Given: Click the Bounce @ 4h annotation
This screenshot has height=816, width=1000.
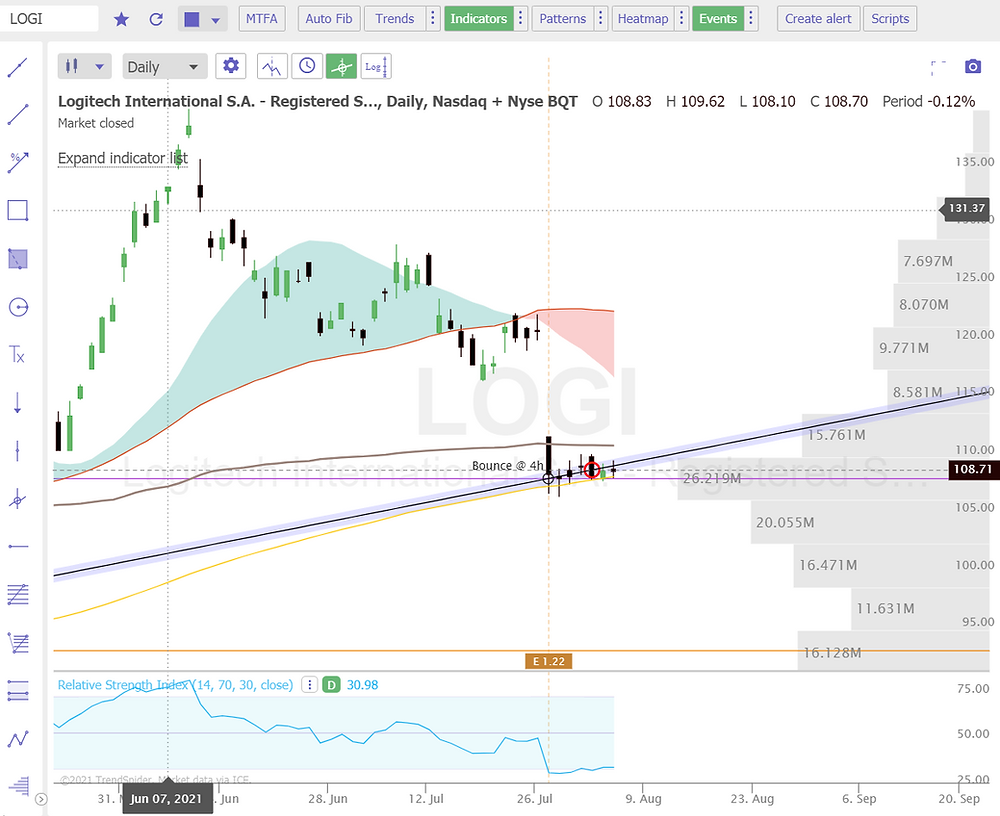Looking at the screenshot, I should [x=508, y=466].
